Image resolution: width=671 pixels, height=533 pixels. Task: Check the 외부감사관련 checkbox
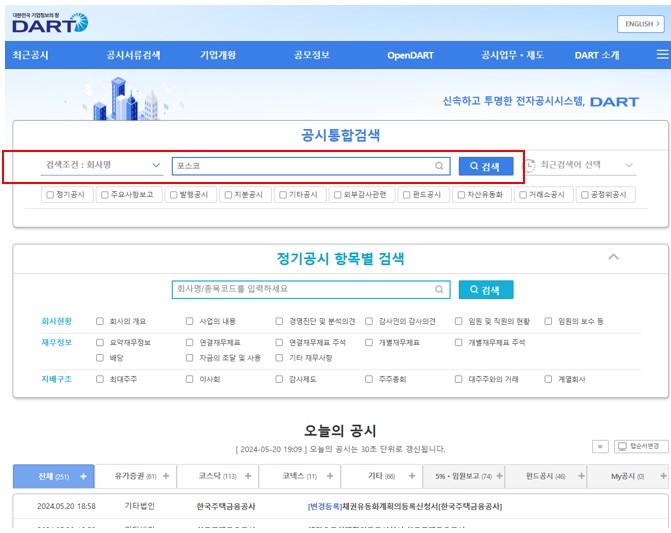point(338,195)
